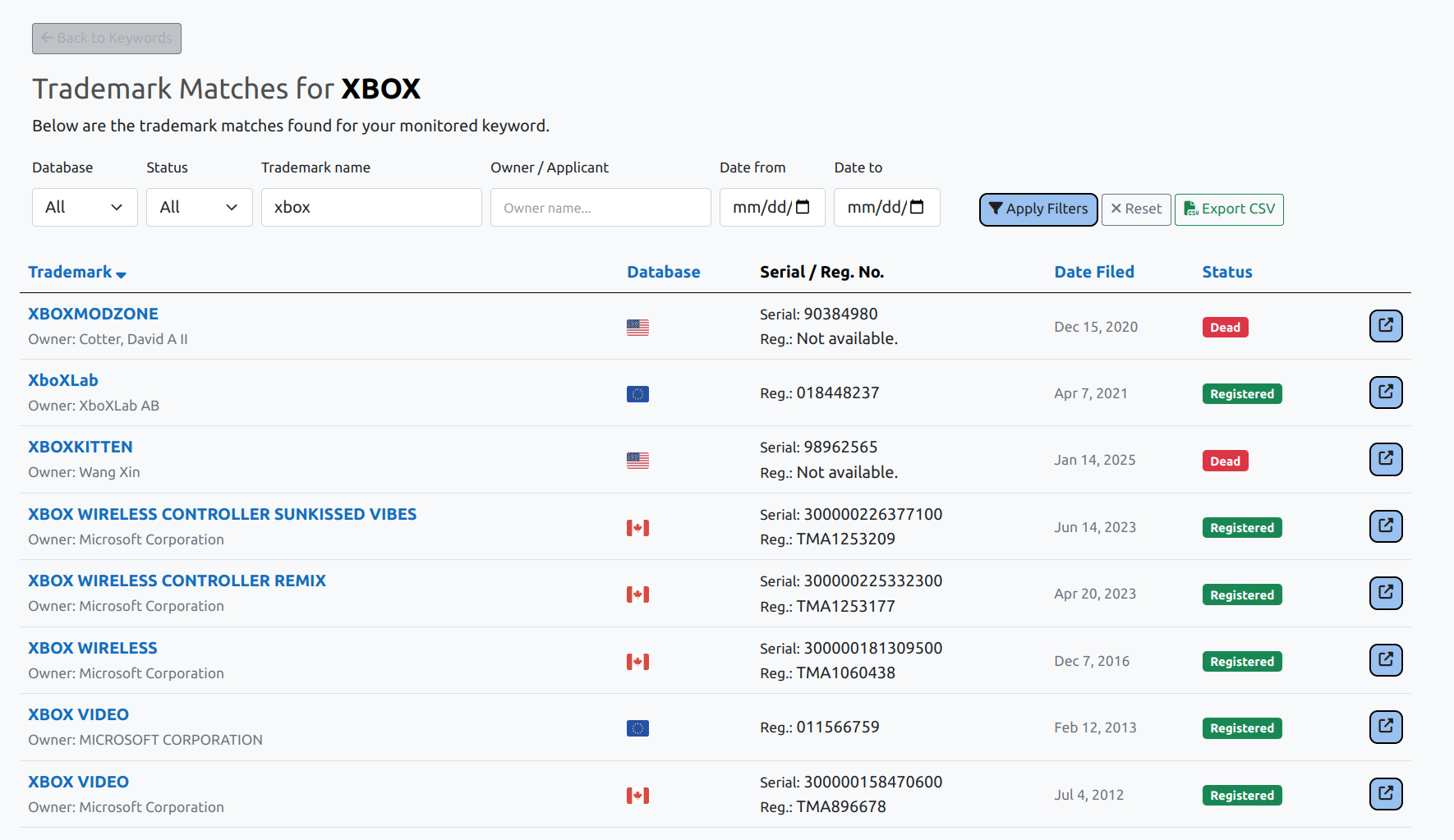Viewport: 1454px width, 840px height.
Task: Open external link for Sunkissed Vibes row
Action: point(1386,526)
